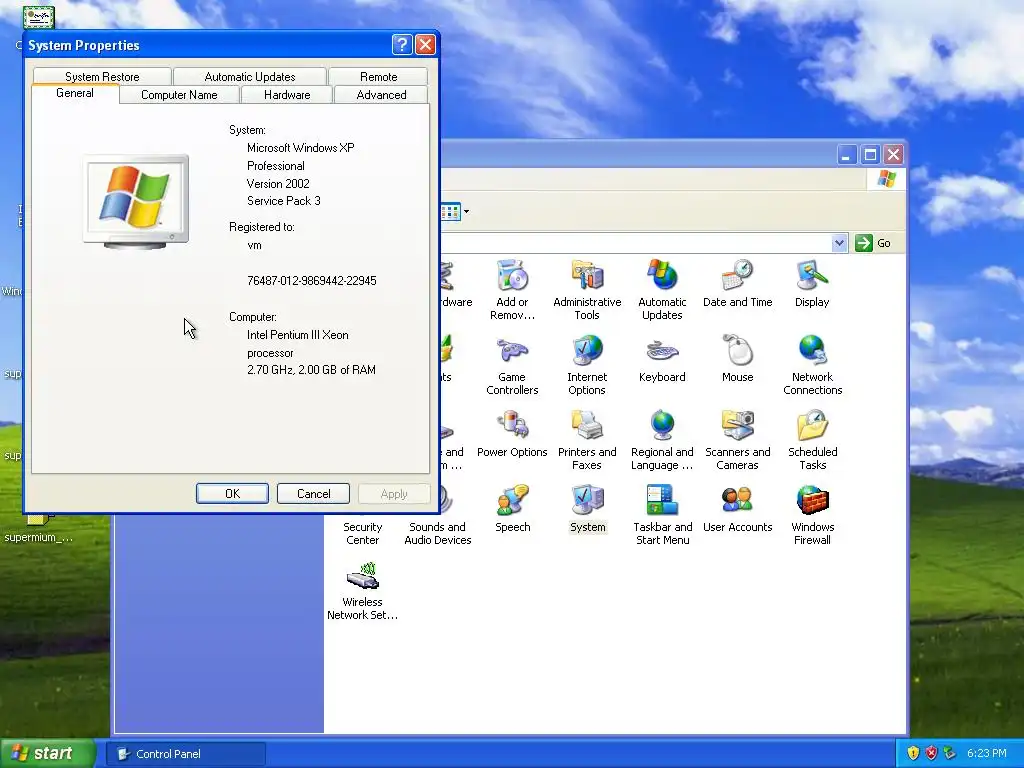Open Scanners and Cameras icon

coord(737,440)
